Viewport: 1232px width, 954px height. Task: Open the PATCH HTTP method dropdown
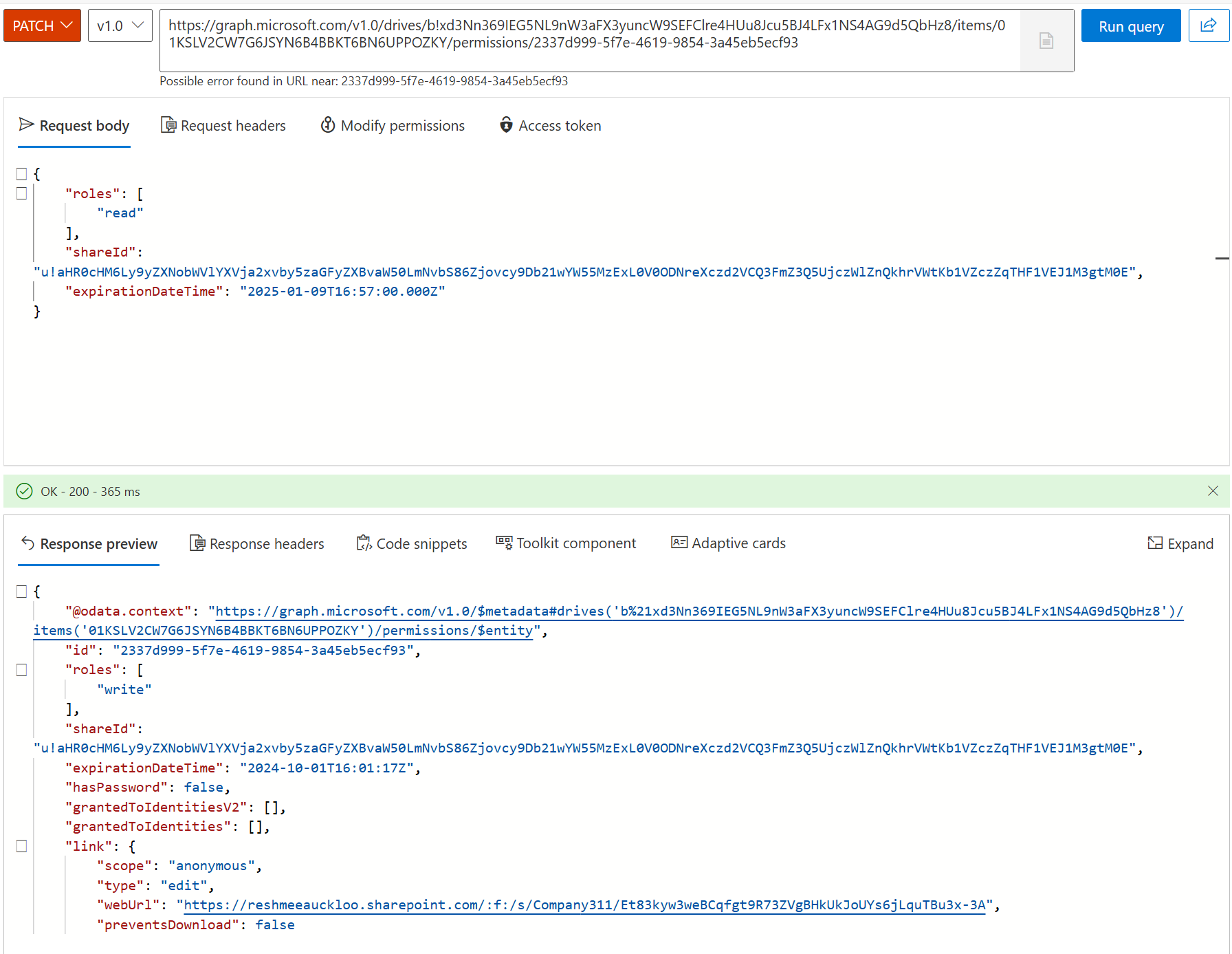coord(42,26)
